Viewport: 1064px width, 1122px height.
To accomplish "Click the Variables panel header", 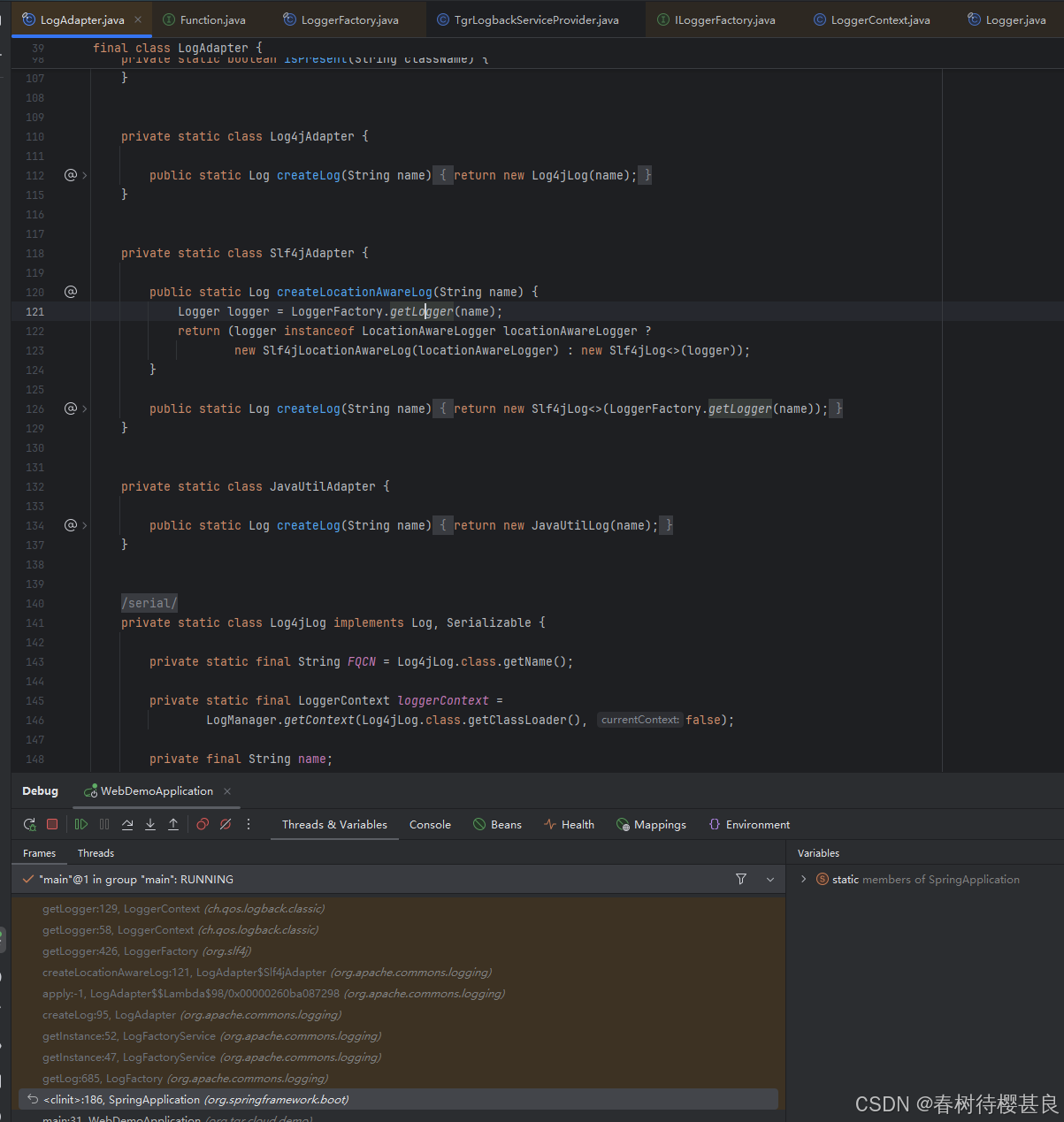I will click(818, 853).
